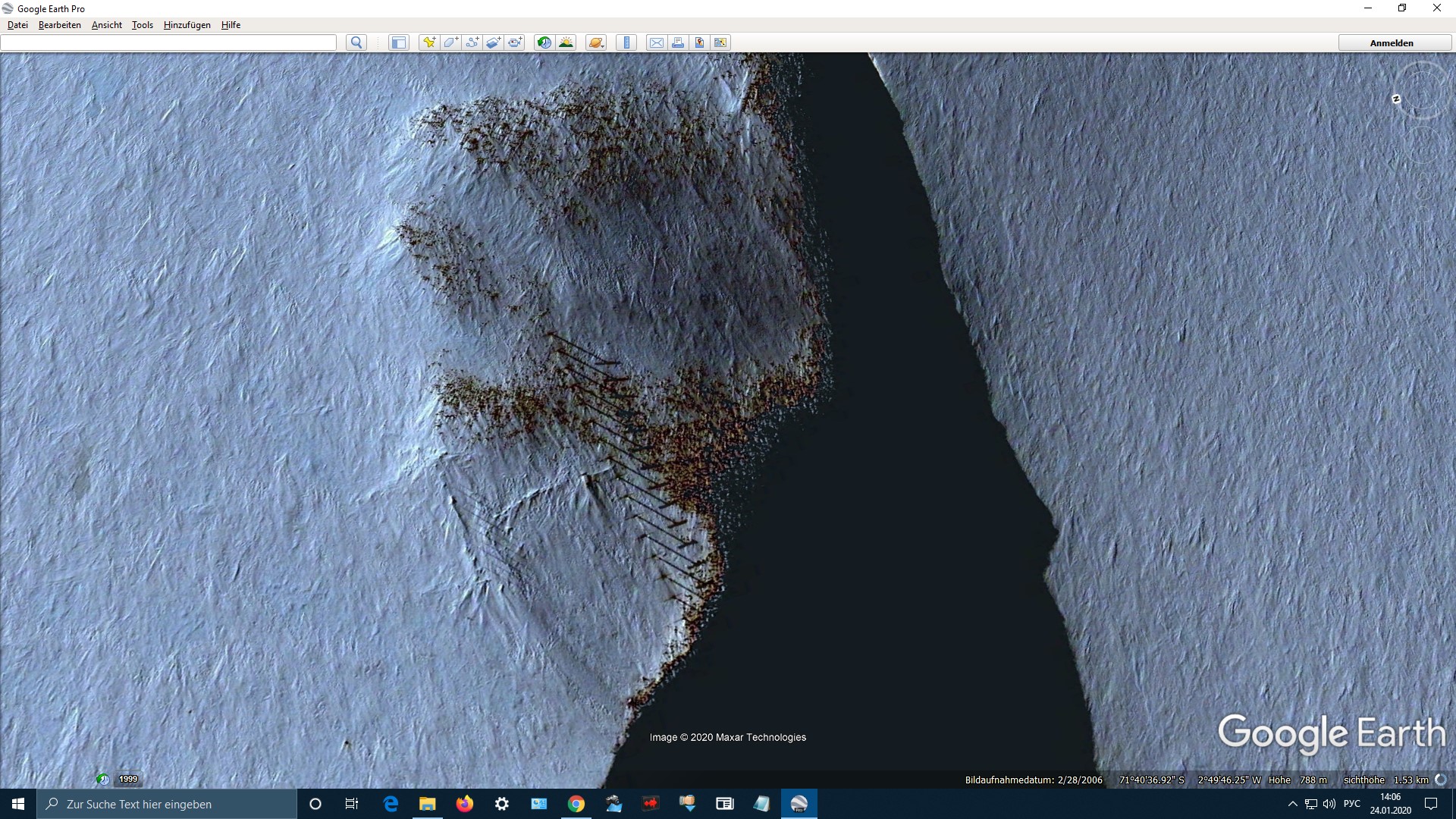Toggle the sidebar panel
This screenshot has width=1456, height=819.
[398, 42]
